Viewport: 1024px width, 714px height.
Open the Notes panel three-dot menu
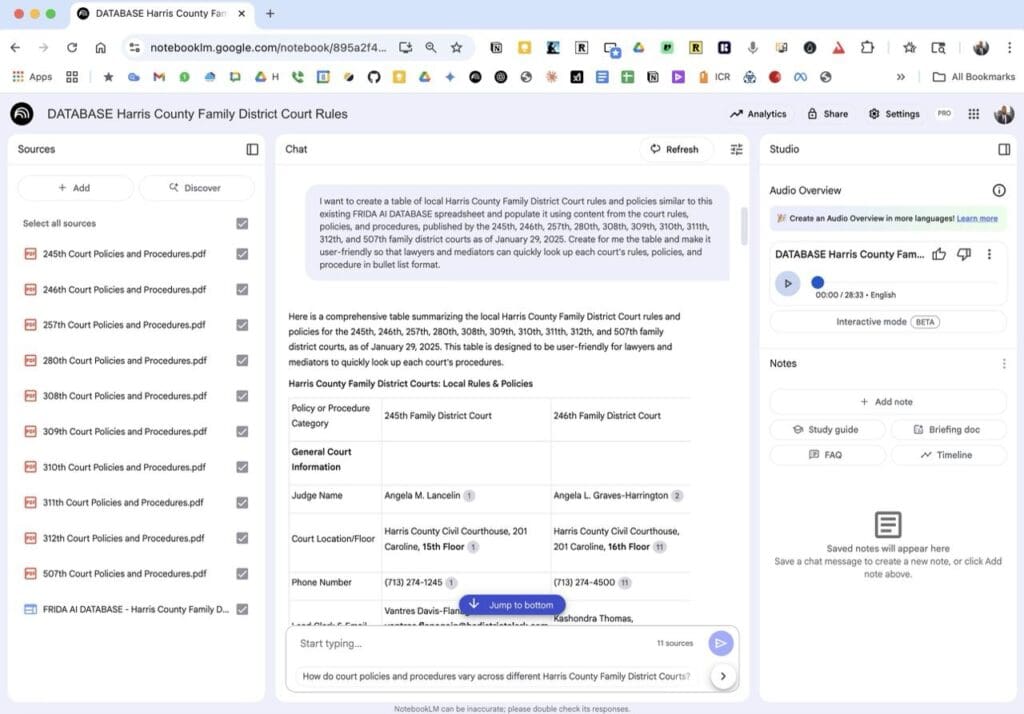pyautogui.click(x=1004, y=363)
